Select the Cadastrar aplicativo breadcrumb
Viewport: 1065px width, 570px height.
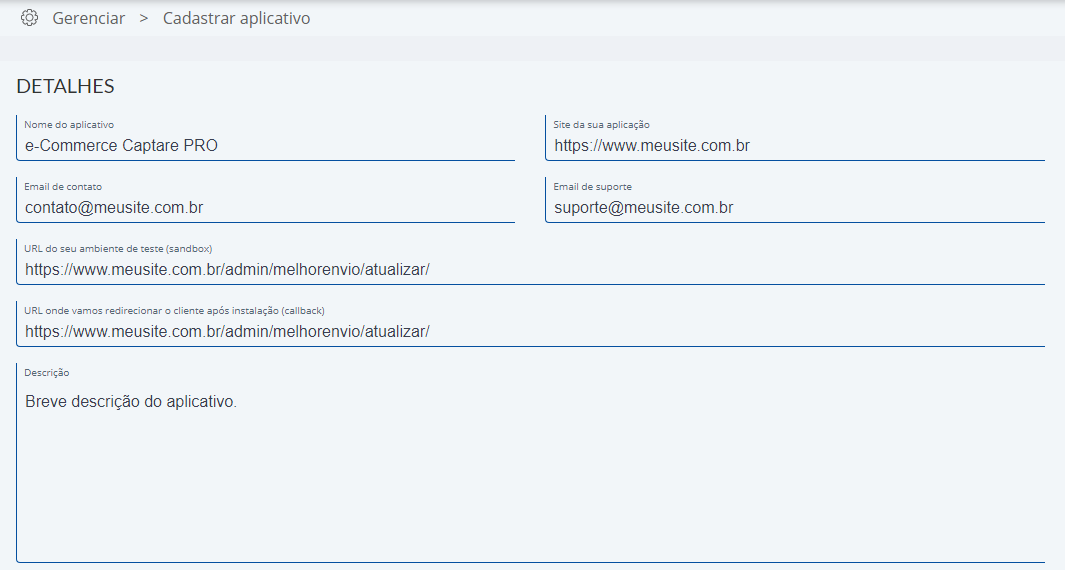[x=236, y=18]
